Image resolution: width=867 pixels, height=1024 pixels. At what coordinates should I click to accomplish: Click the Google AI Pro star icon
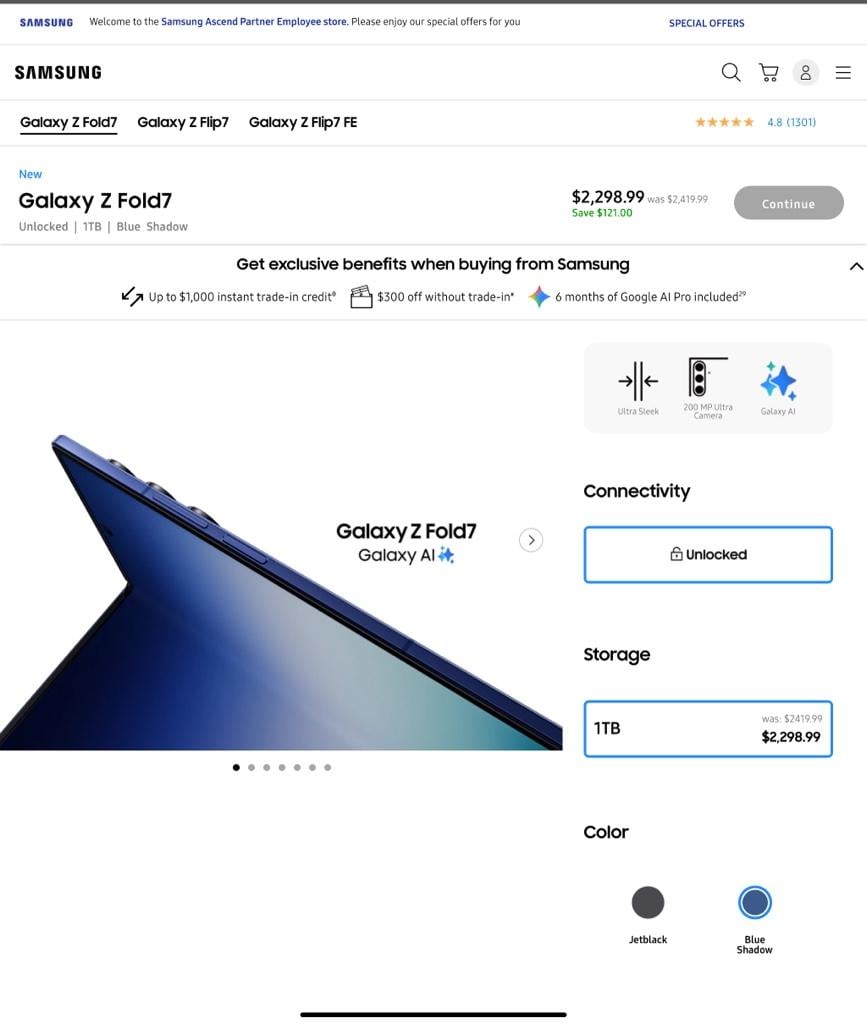(x=539, y=296)
